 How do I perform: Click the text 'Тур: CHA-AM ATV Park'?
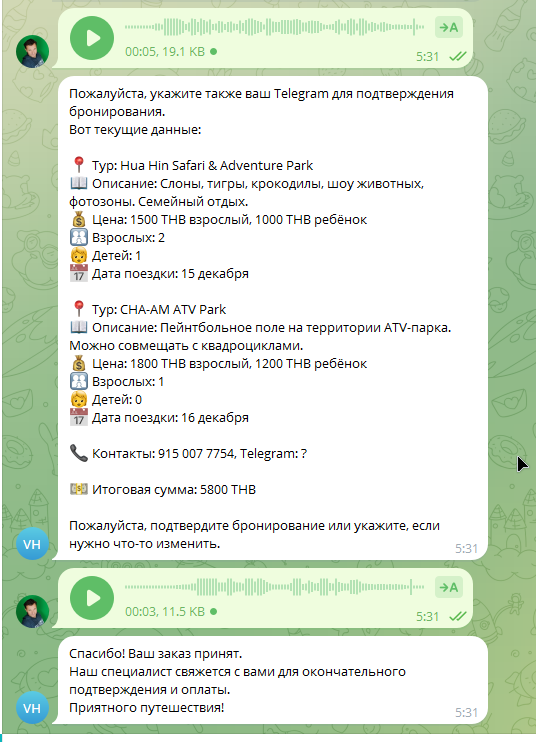pos(159,309)
